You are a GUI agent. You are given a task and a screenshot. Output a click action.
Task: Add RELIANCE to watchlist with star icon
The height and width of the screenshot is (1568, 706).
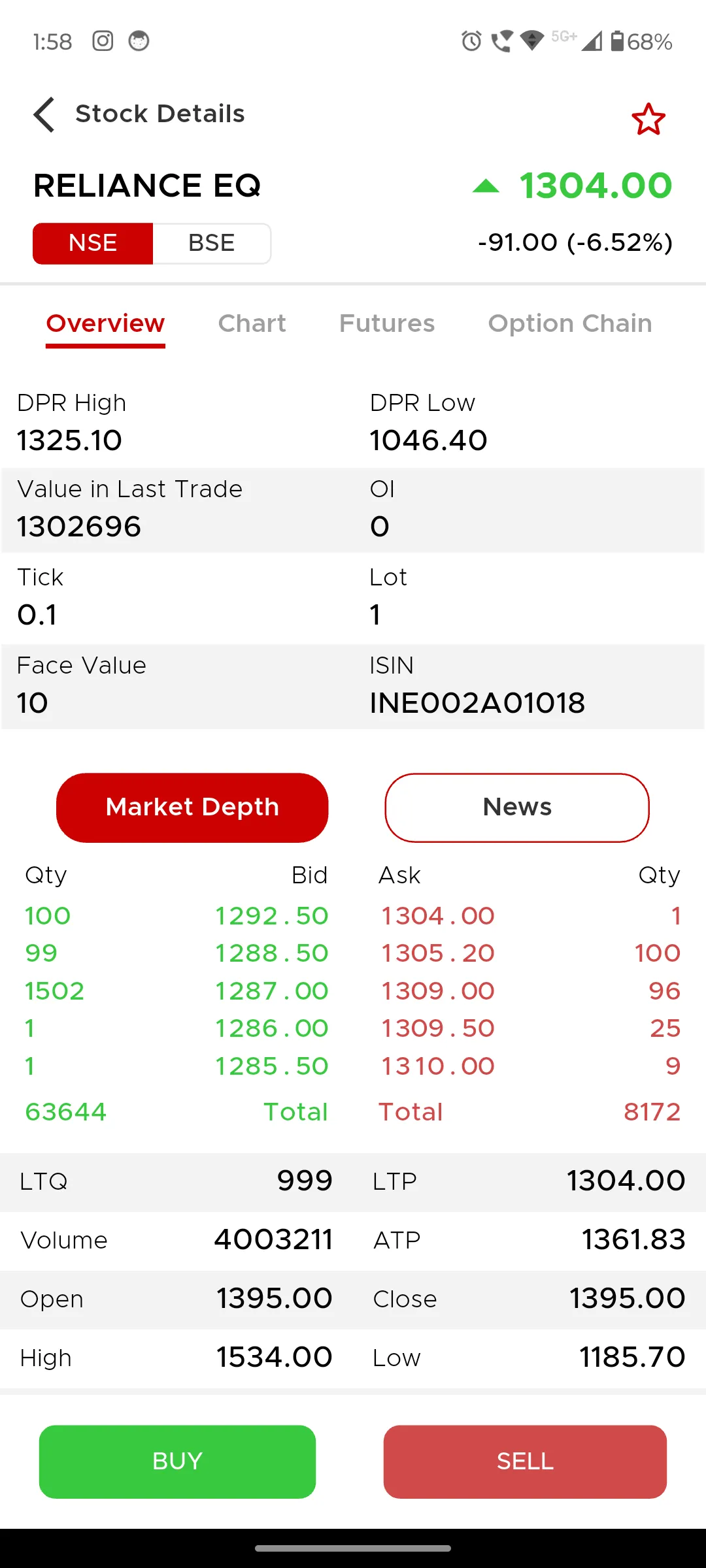coord(648,119)
